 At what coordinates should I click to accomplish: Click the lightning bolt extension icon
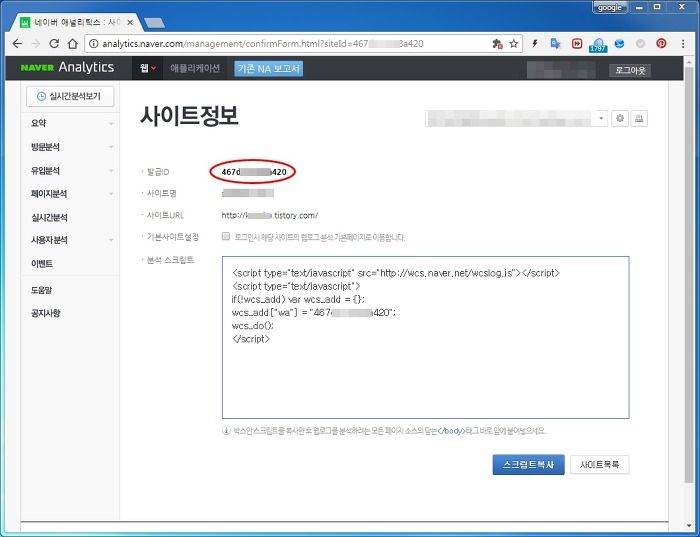pyautogui.click(x=534, y=43)
